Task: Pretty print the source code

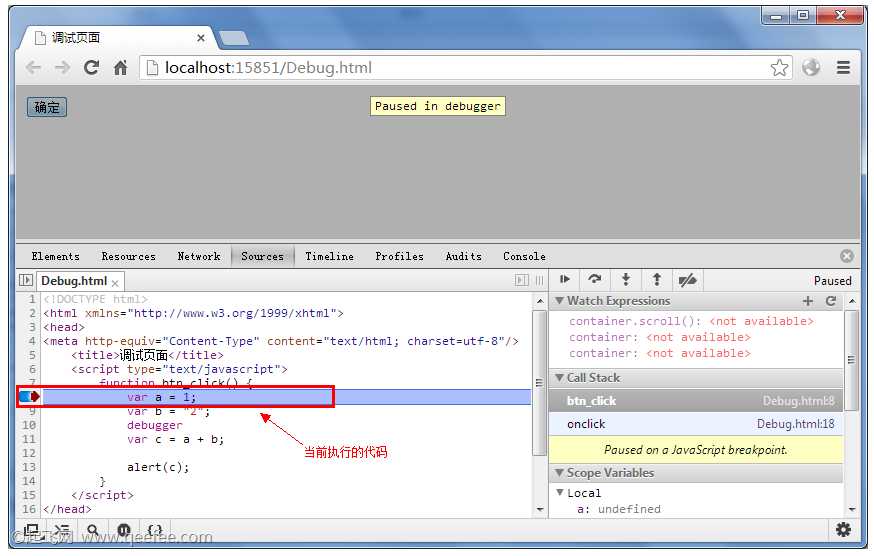Action: tap(154, 530)
